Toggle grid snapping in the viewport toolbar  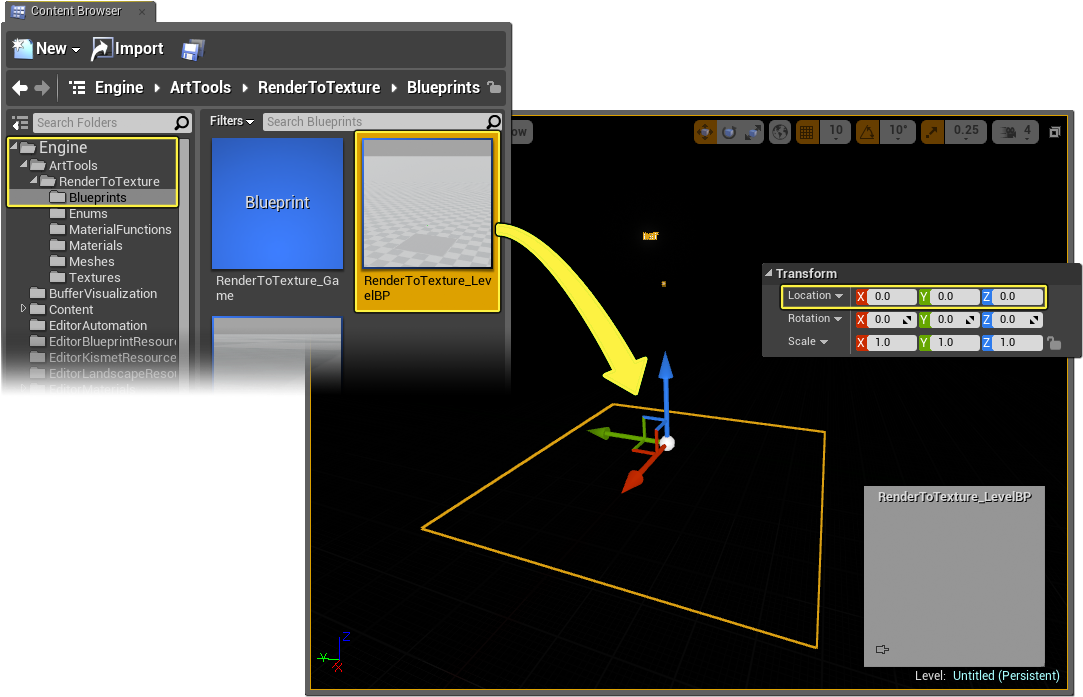click(x=806, y=132)
